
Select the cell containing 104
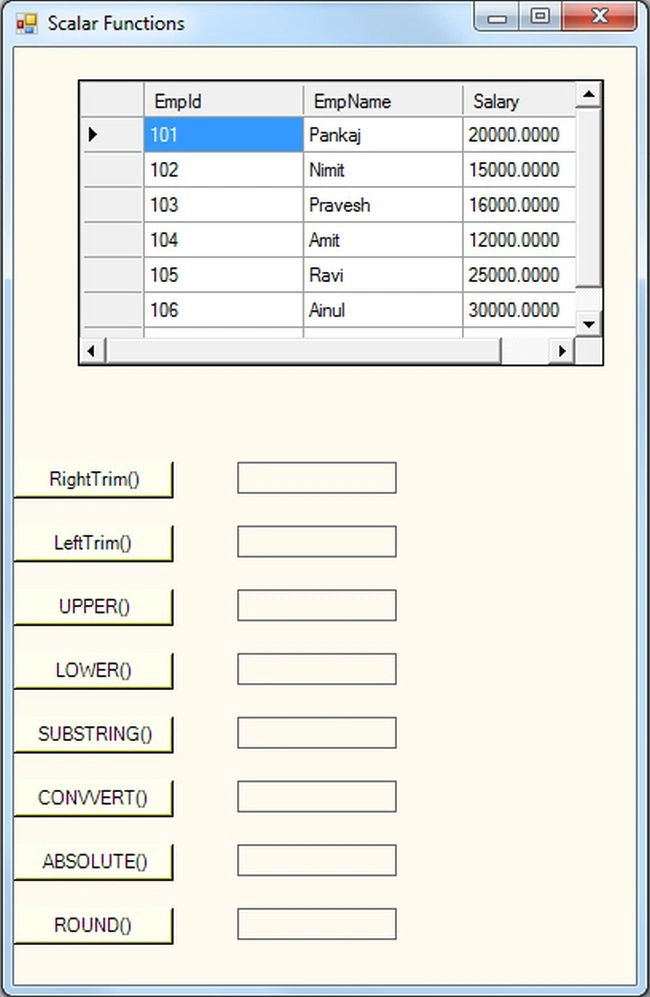(224, 240)
